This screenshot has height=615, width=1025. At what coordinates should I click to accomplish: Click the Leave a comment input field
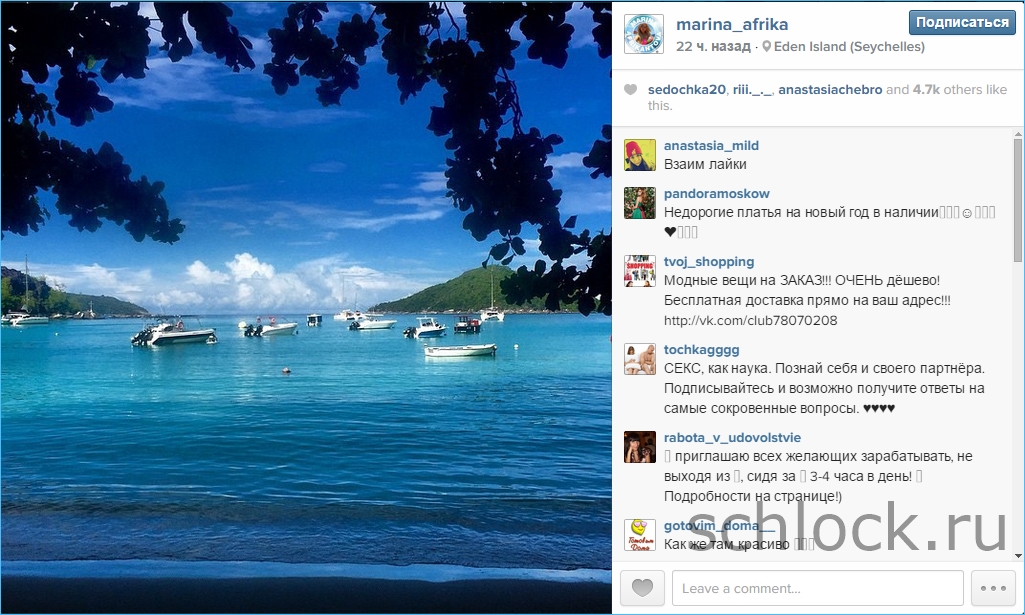click(818, 588)
